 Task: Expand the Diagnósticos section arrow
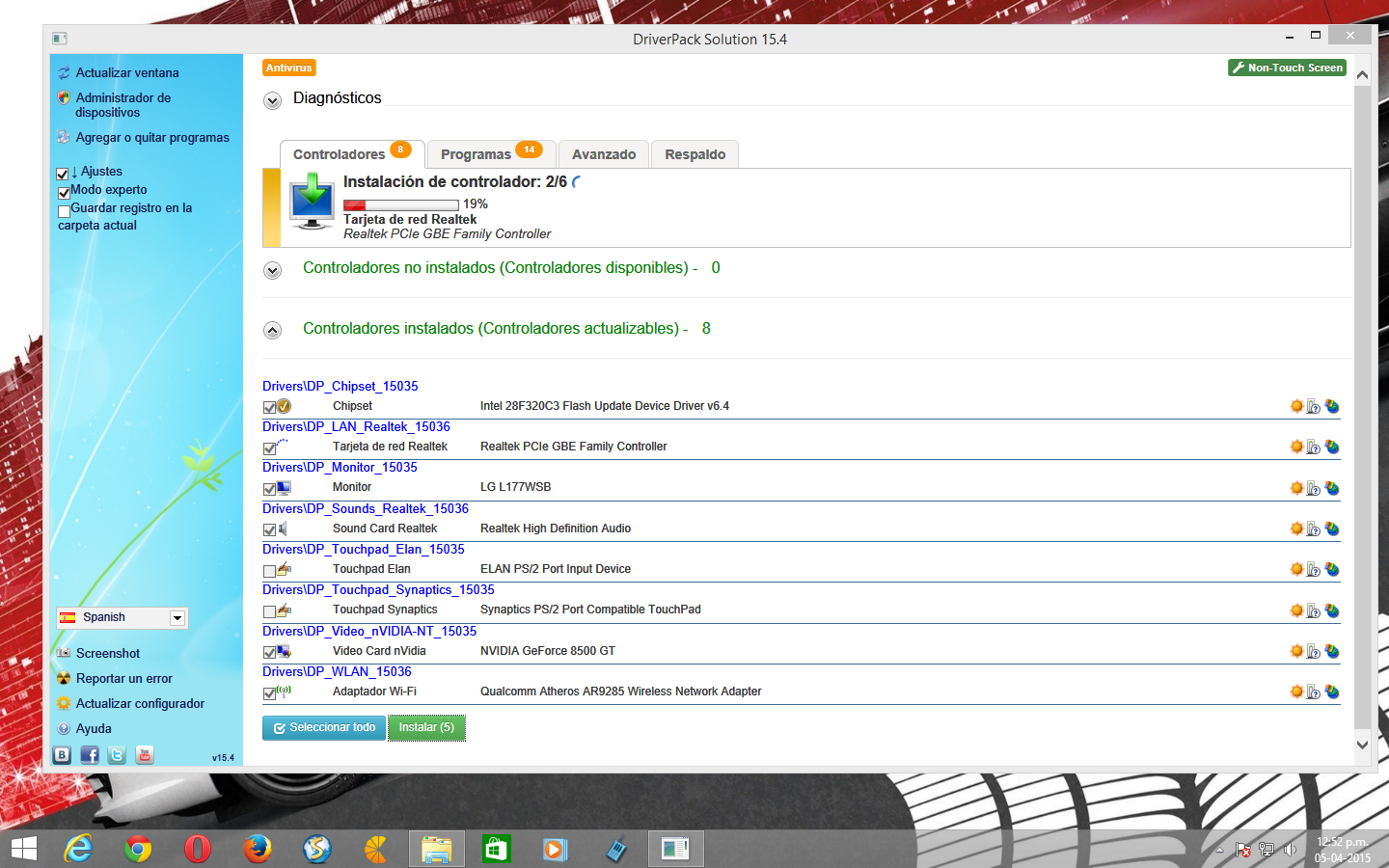[273, 100]
